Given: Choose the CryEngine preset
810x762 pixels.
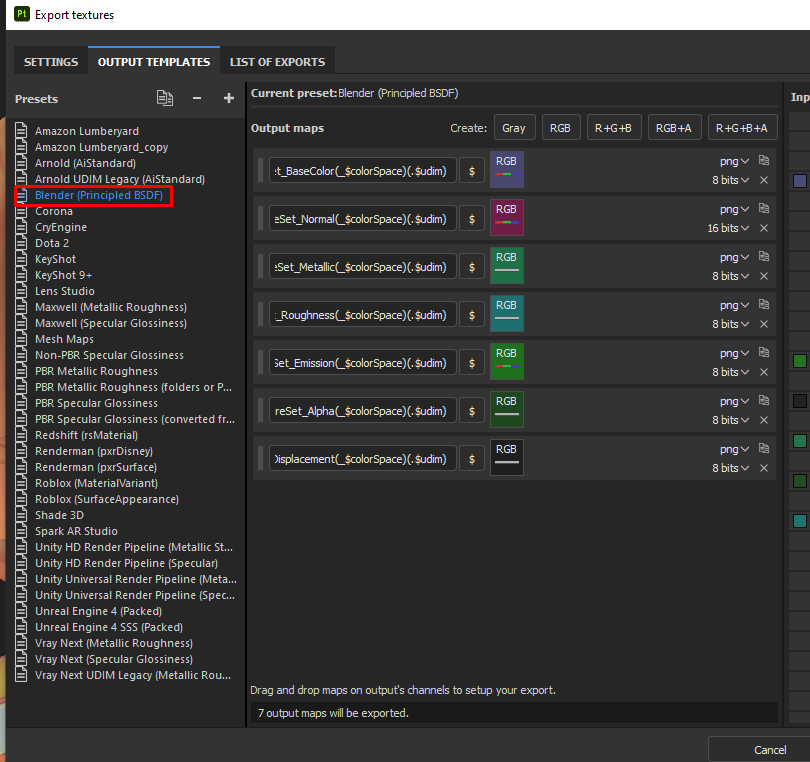Looking at the screenshot, I should click(61, 227).
